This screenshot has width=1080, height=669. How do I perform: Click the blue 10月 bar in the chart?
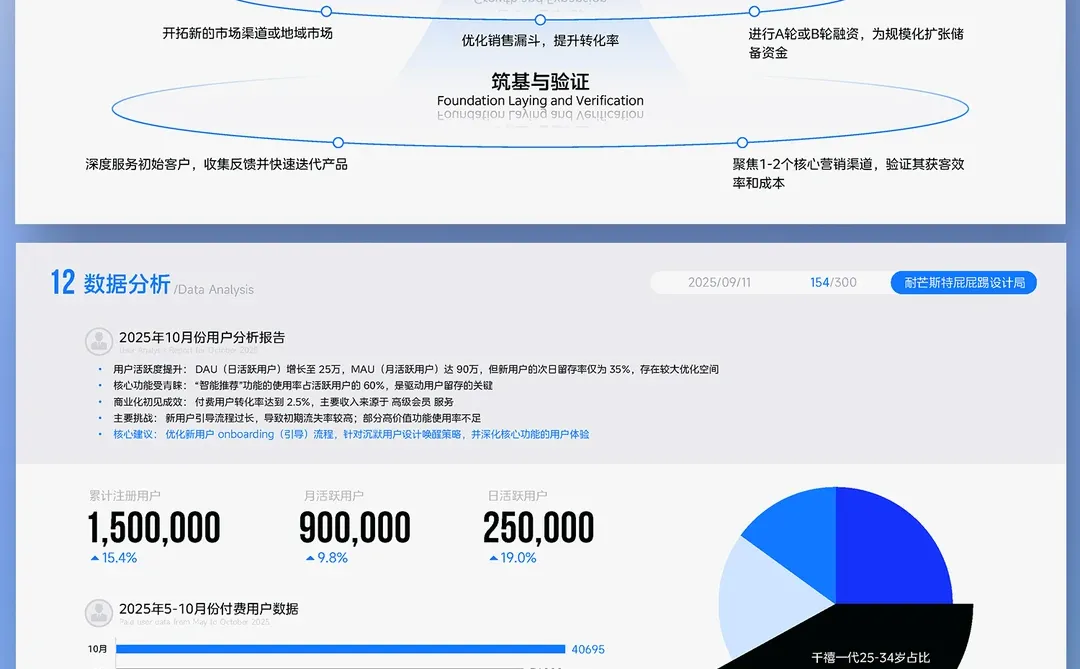pyautogui.click(x=340, y=649)
